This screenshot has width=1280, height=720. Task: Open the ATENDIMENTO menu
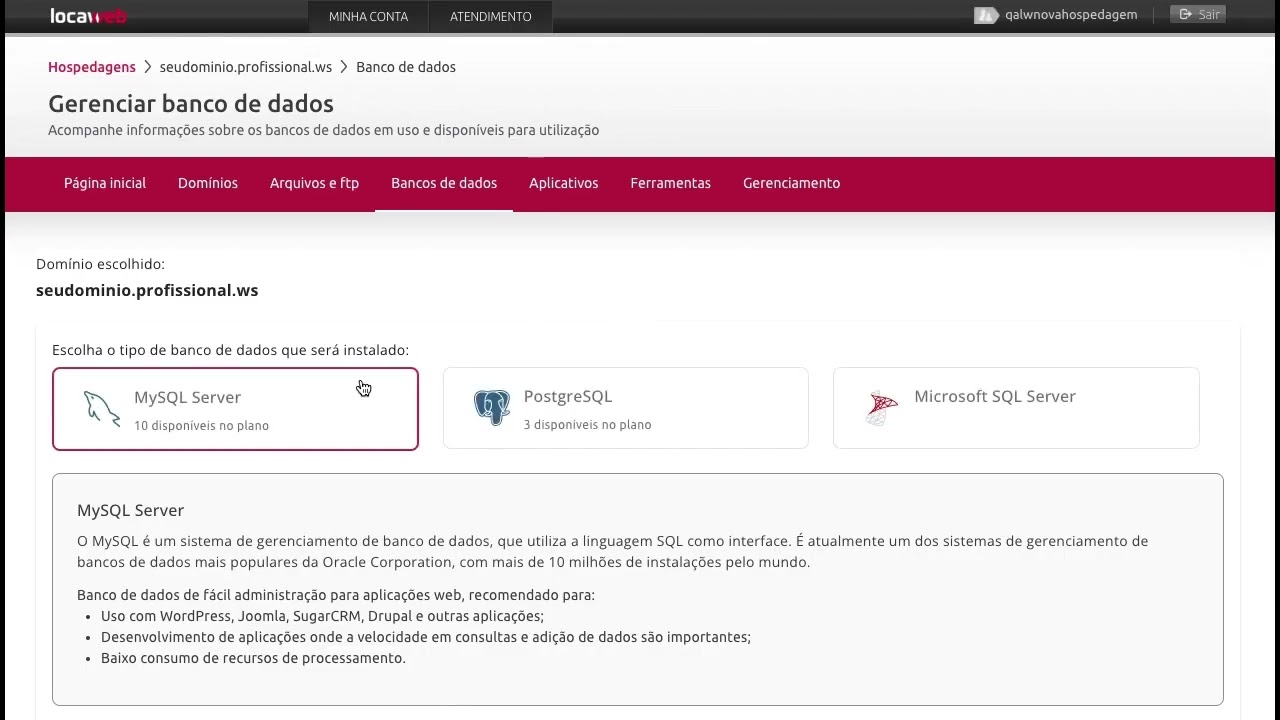(x=490, y=17)
